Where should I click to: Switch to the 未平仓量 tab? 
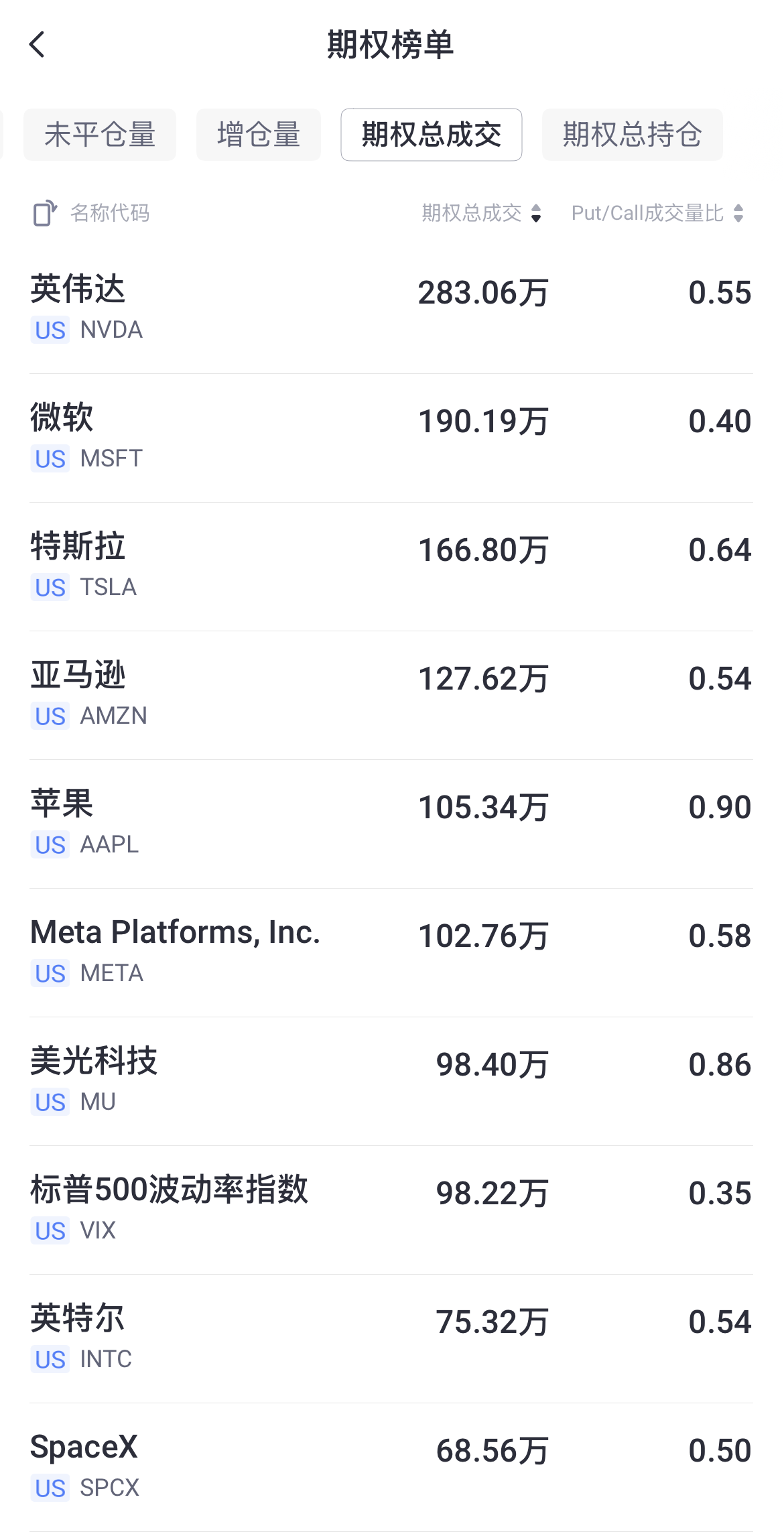[x=100, y=135]
